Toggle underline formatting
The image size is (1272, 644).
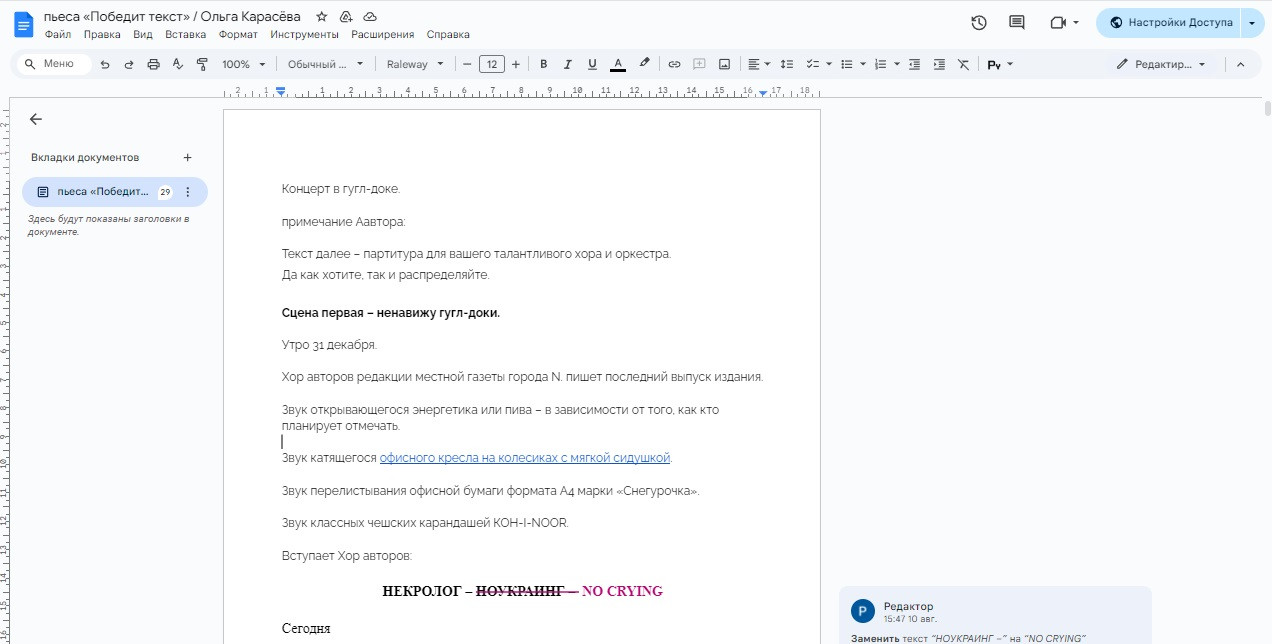592,64
